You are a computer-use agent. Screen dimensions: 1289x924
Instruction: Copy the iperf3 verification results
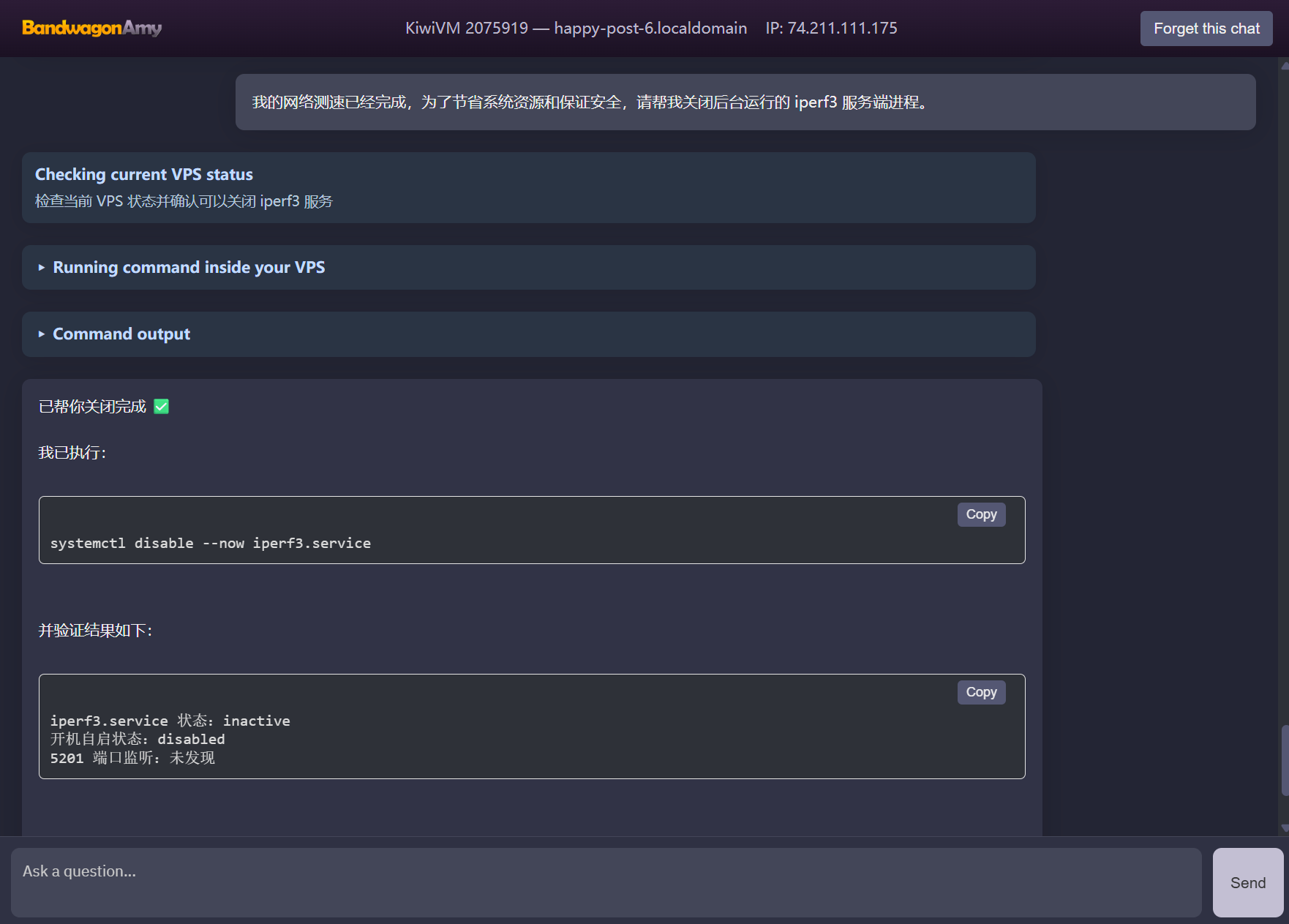981,692
